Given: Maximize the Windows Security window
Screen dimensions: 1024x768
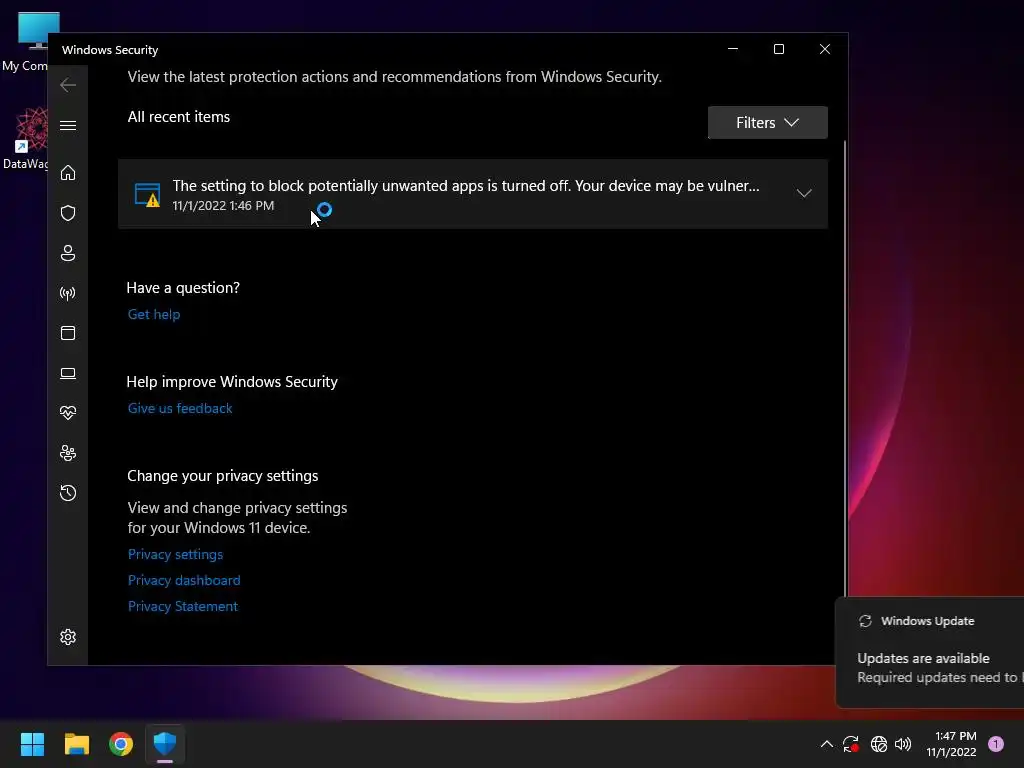Looking at the screenshot, I should pyautogui.click(x=778, y=49).
